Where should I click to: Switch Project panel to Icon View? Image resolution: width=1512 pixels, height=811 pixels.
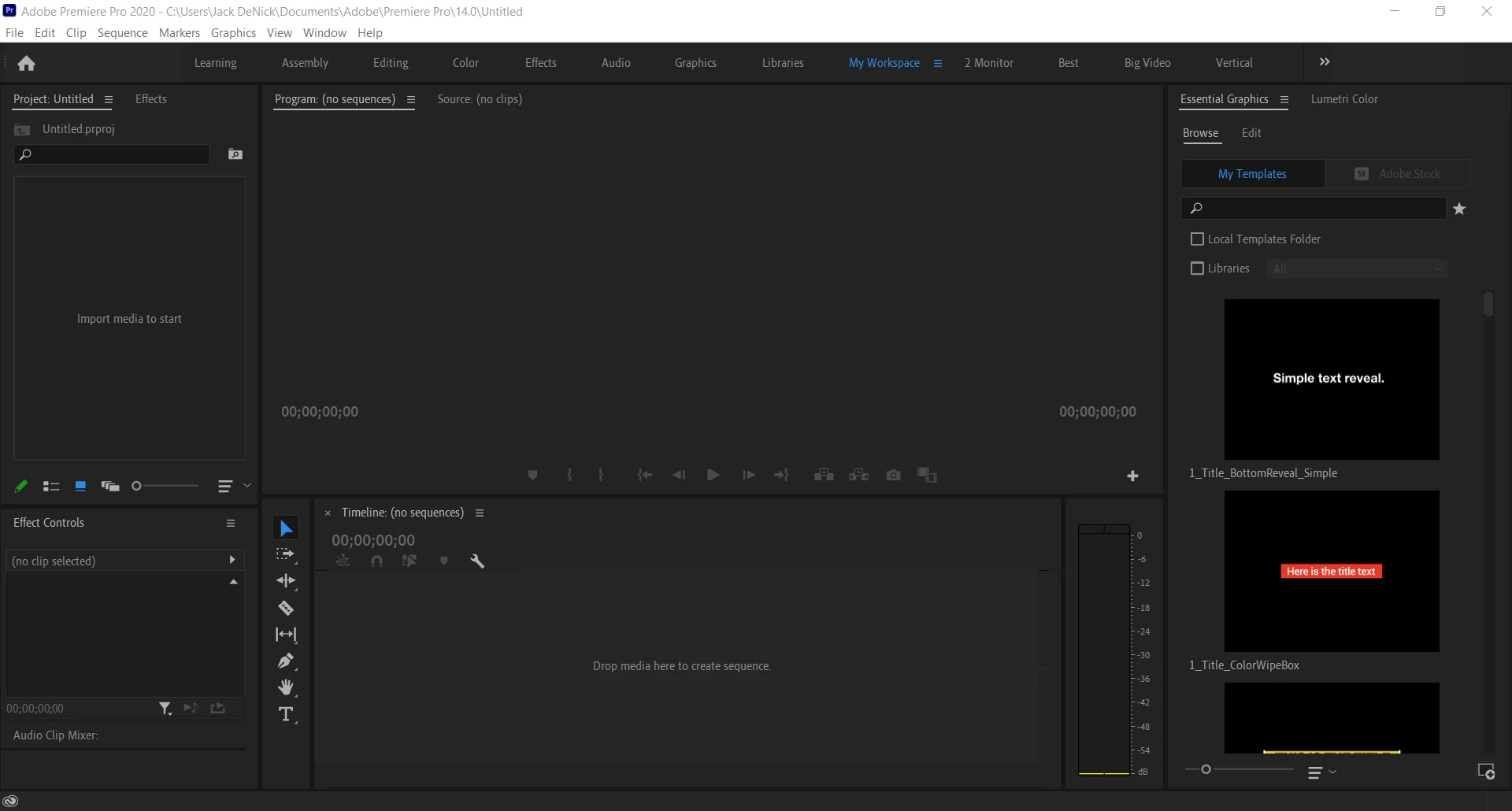(x=80, y=487)
